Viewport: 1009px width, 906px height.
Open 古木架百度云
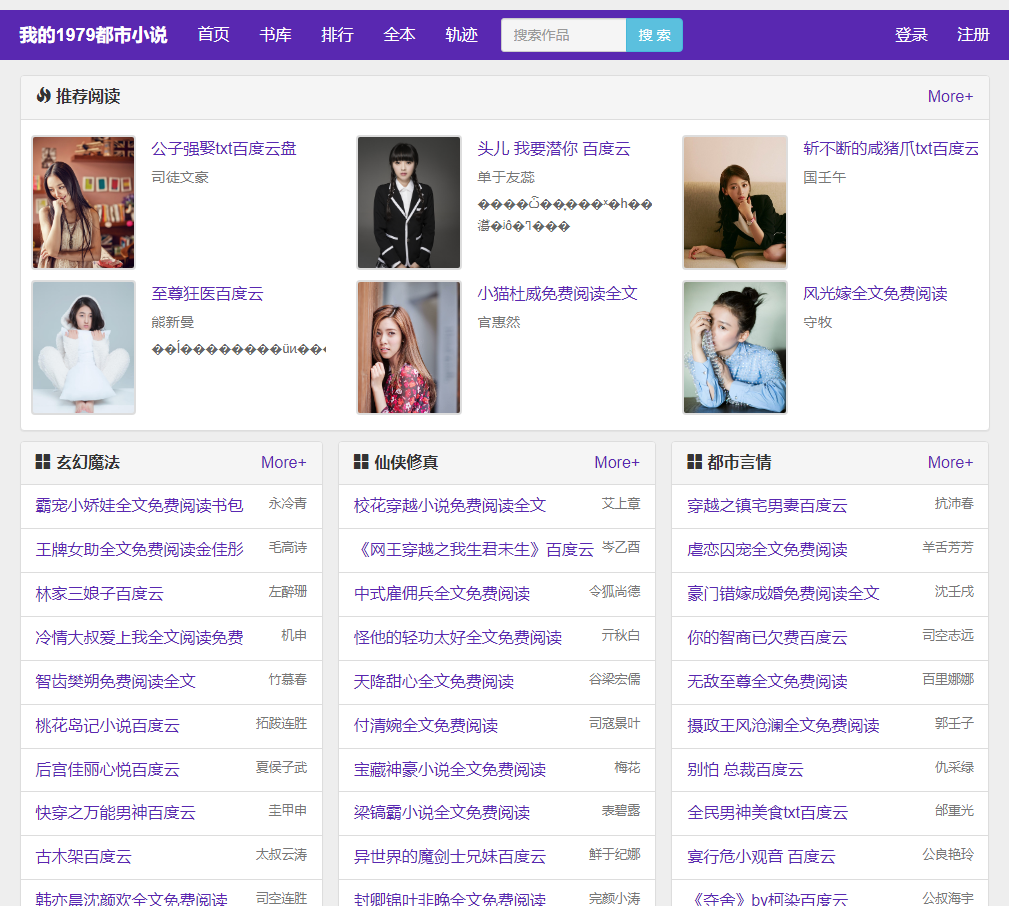(x=84, y=856)
